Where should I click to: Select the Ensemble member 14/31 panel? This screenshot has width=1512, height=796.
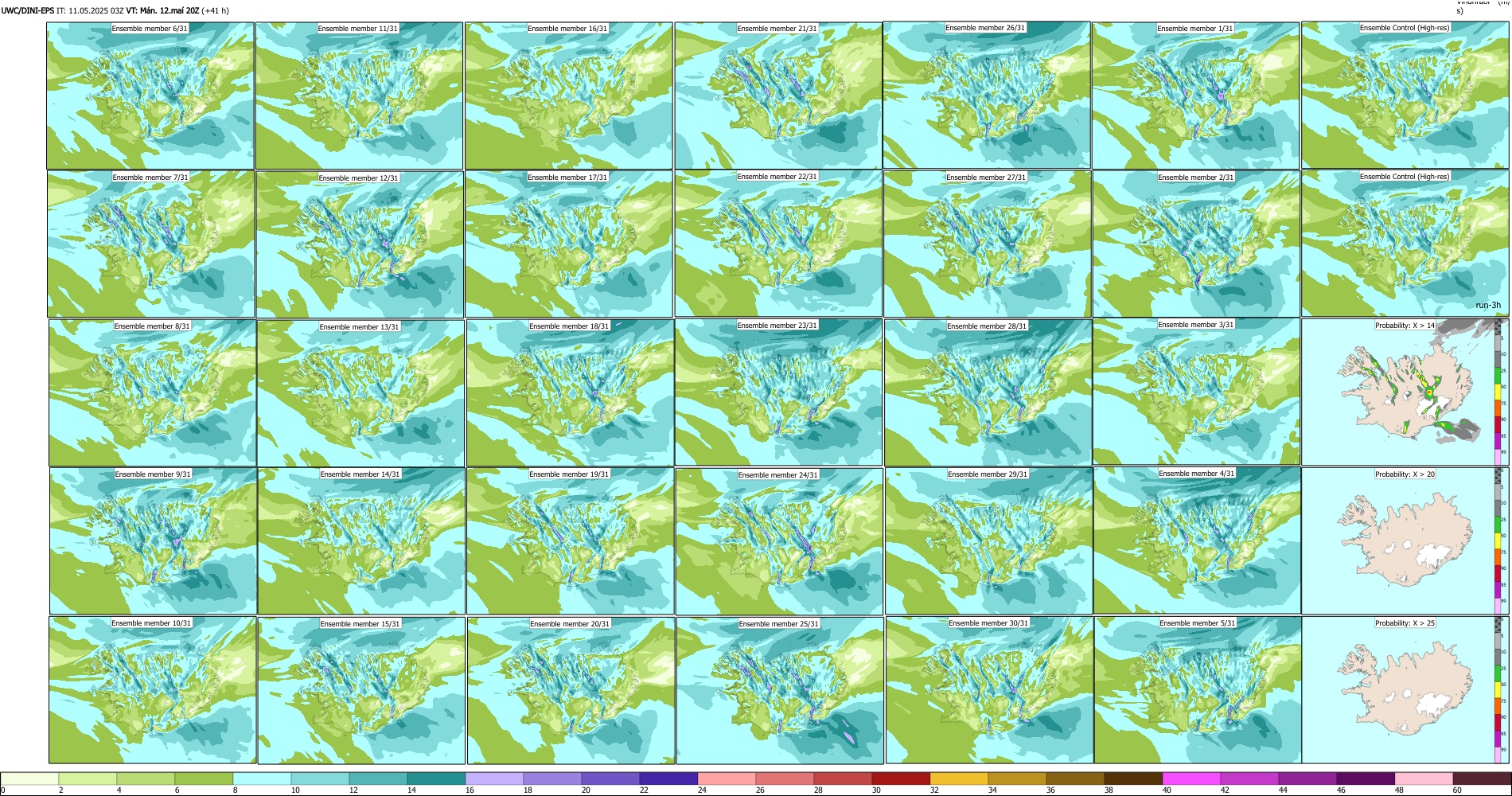click(x=361, y=541)
